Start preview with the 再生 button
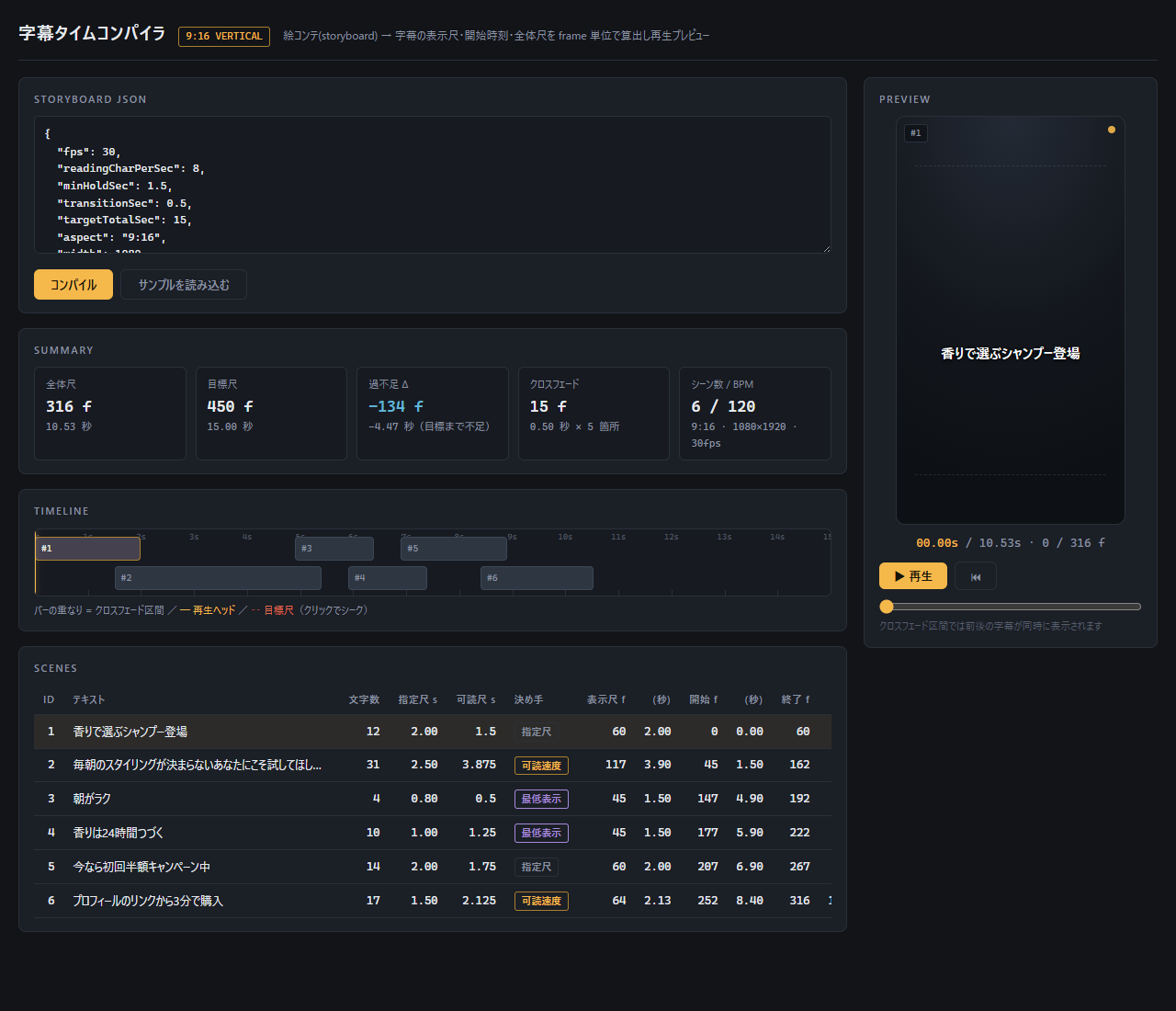The height and width of the screenshot is (1011, 1176). [x=913, y=576]
